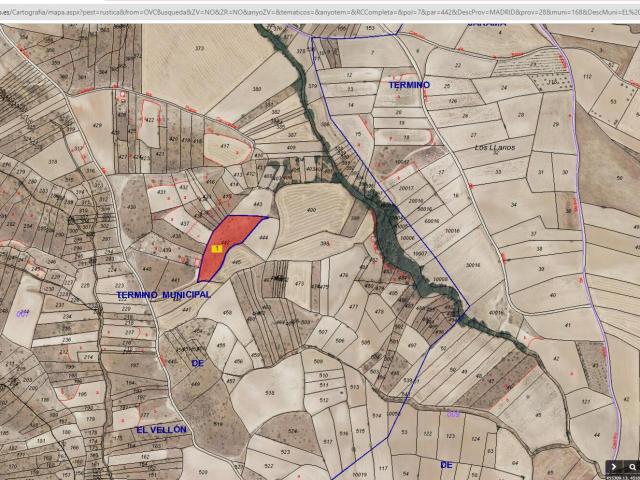Select parcel number 417 with the red outline

pyautogui.click(x=225, y=146)
